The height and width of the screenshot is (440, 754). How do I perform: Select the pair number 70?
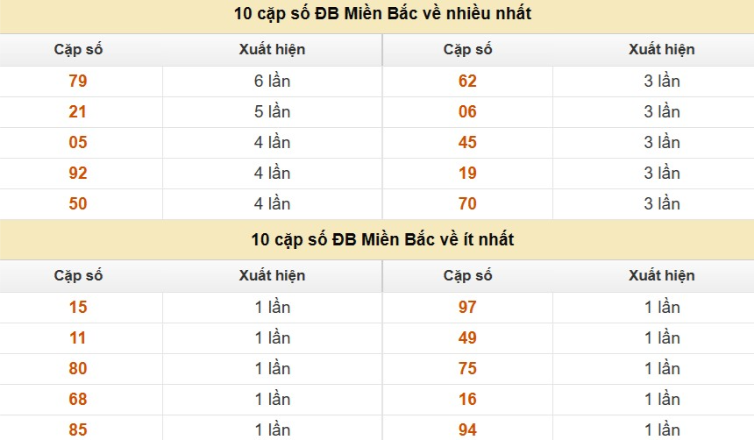click(468, 204)
